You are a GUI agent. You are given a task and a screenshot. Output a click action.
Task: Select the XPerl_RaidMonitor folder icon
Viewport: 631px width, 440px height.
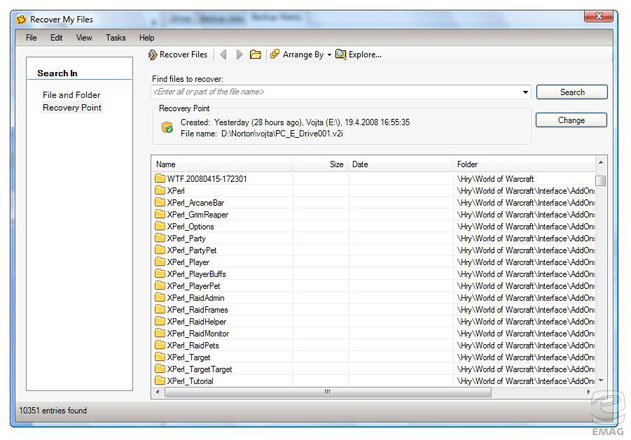click(160, 333)
